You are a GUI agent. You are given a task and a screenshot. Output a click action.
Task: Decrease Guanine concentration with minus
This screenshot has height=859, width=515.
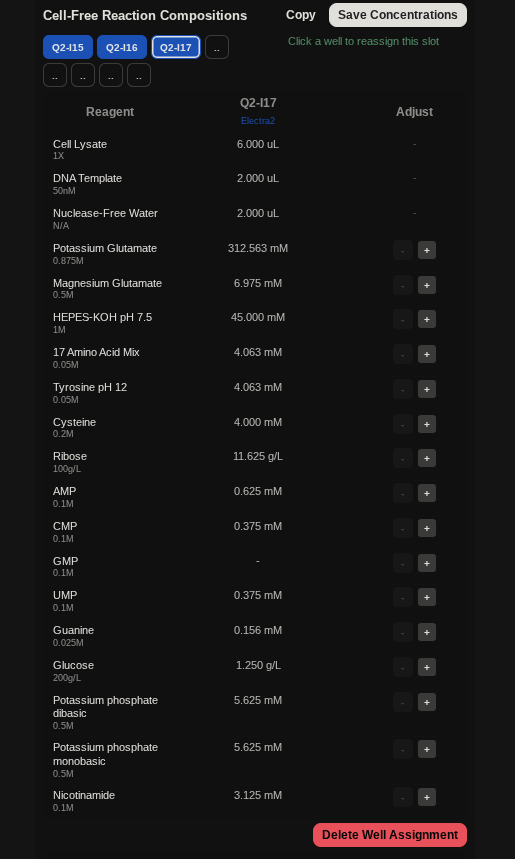coord(403,632)
